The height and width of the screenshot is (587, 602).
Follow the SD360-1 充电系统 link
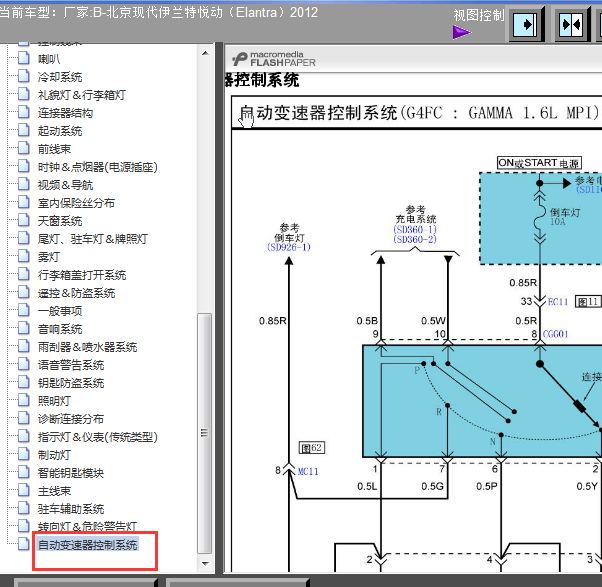tap(415, 230)
